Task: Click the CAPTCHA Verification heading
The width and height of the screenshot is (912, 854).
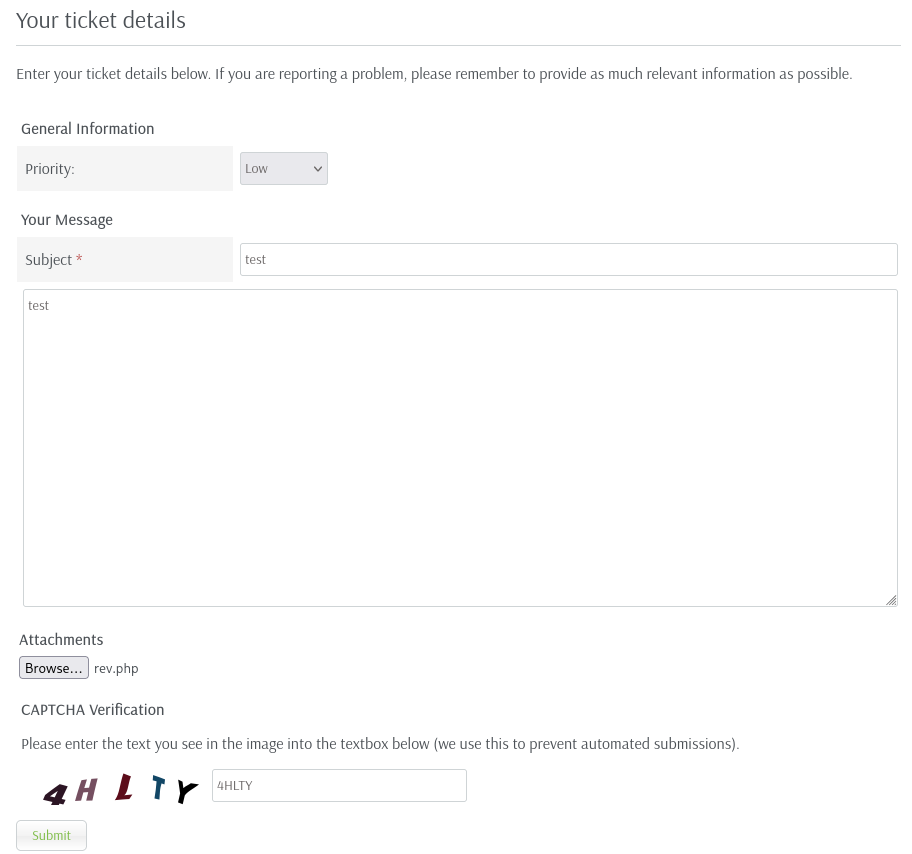Action: [92, 710]
